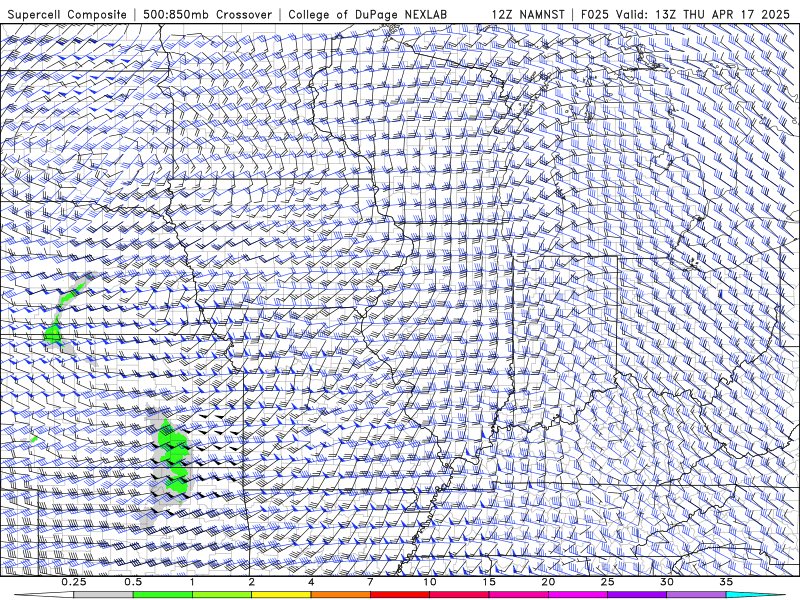
Task: Pick the red 7–10 color bar segment
Action: pos(399,595)
